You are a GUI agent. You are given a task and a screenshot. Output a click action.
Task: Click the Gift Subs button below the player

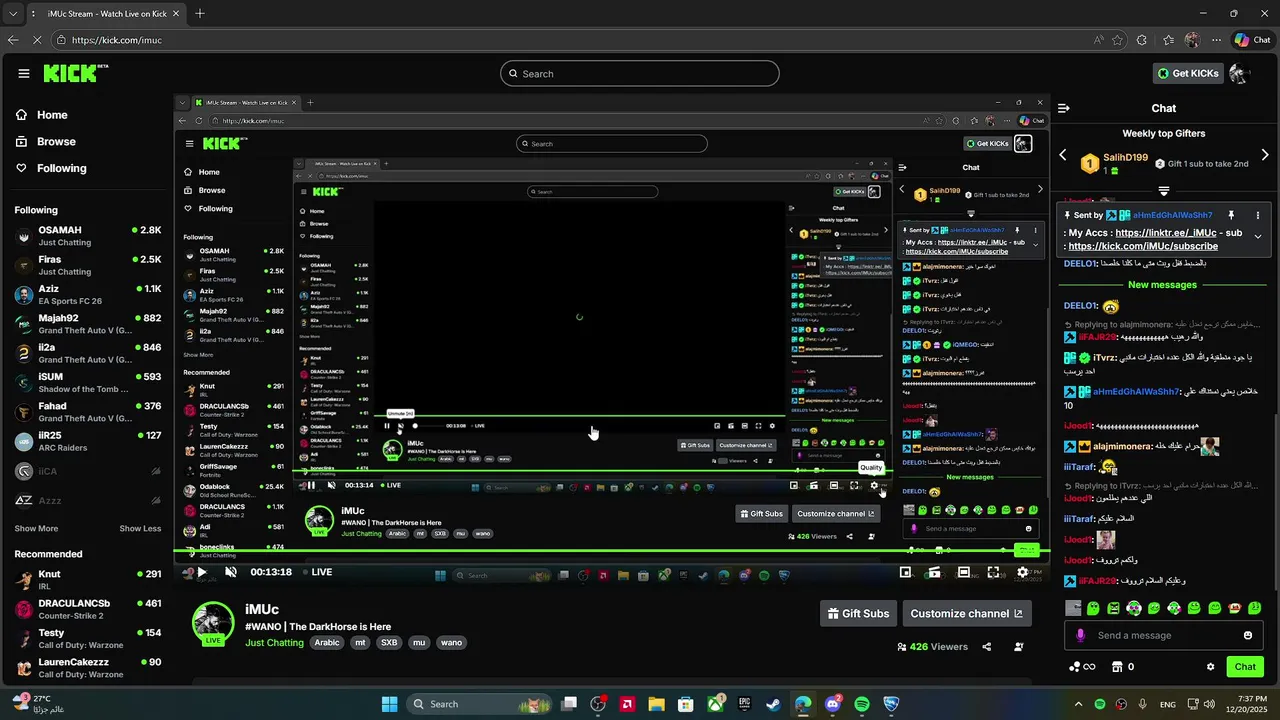click(857, 613)
